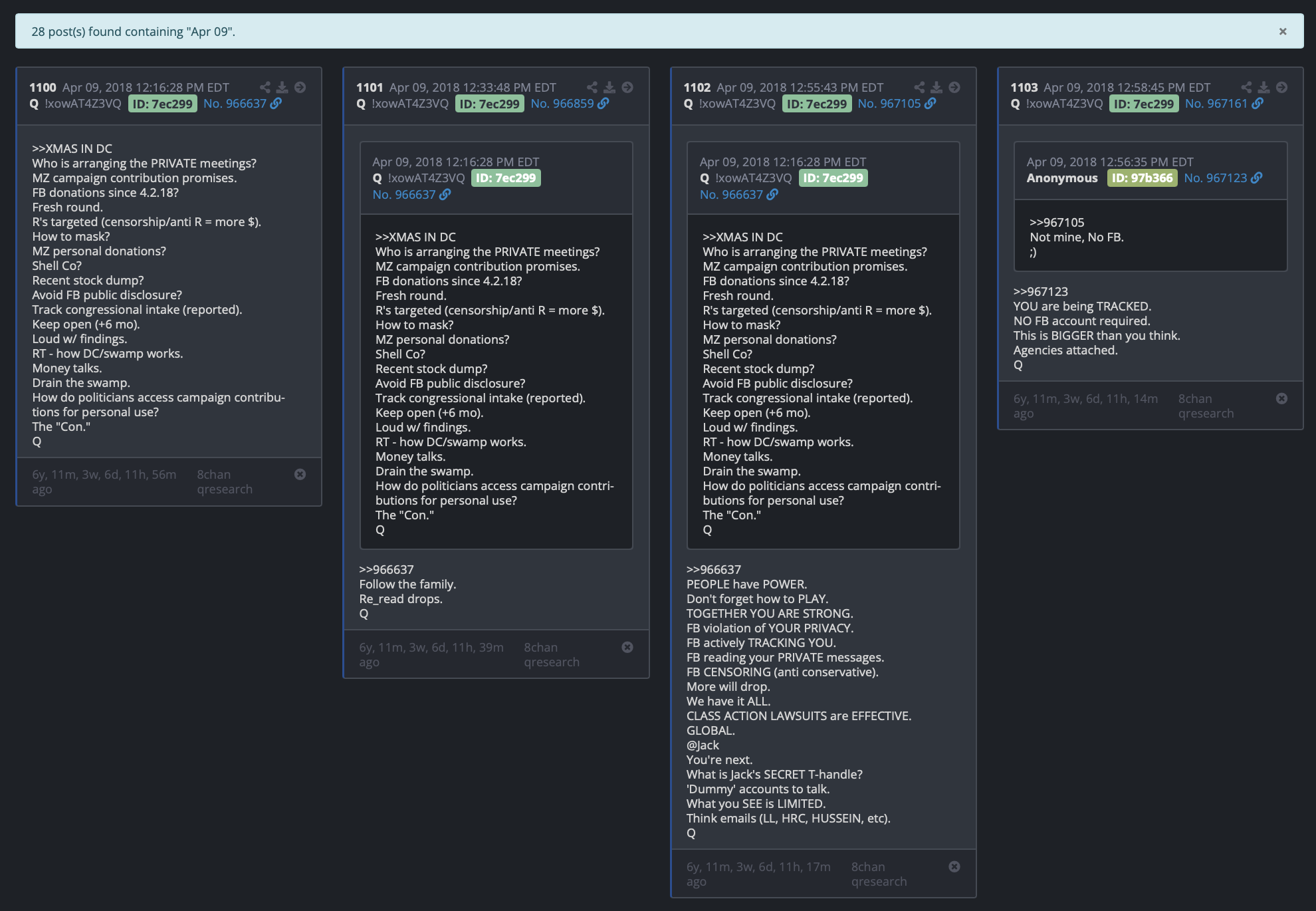Click circled x icon in post 1101 footer

coord(627,647)
